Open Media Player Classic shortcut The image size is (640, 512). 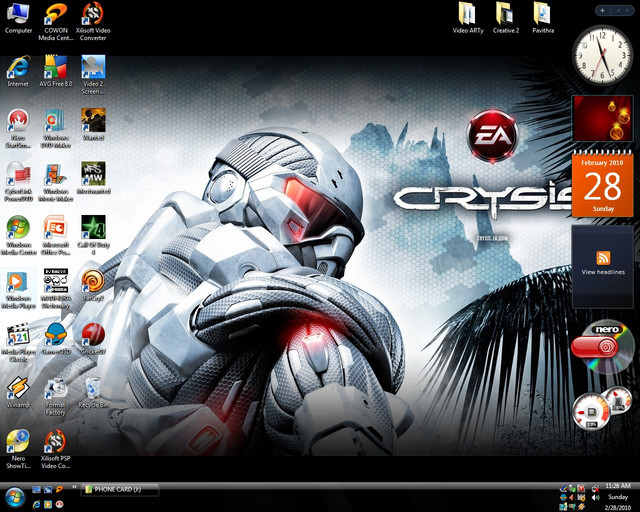click(x=18, y=343)
